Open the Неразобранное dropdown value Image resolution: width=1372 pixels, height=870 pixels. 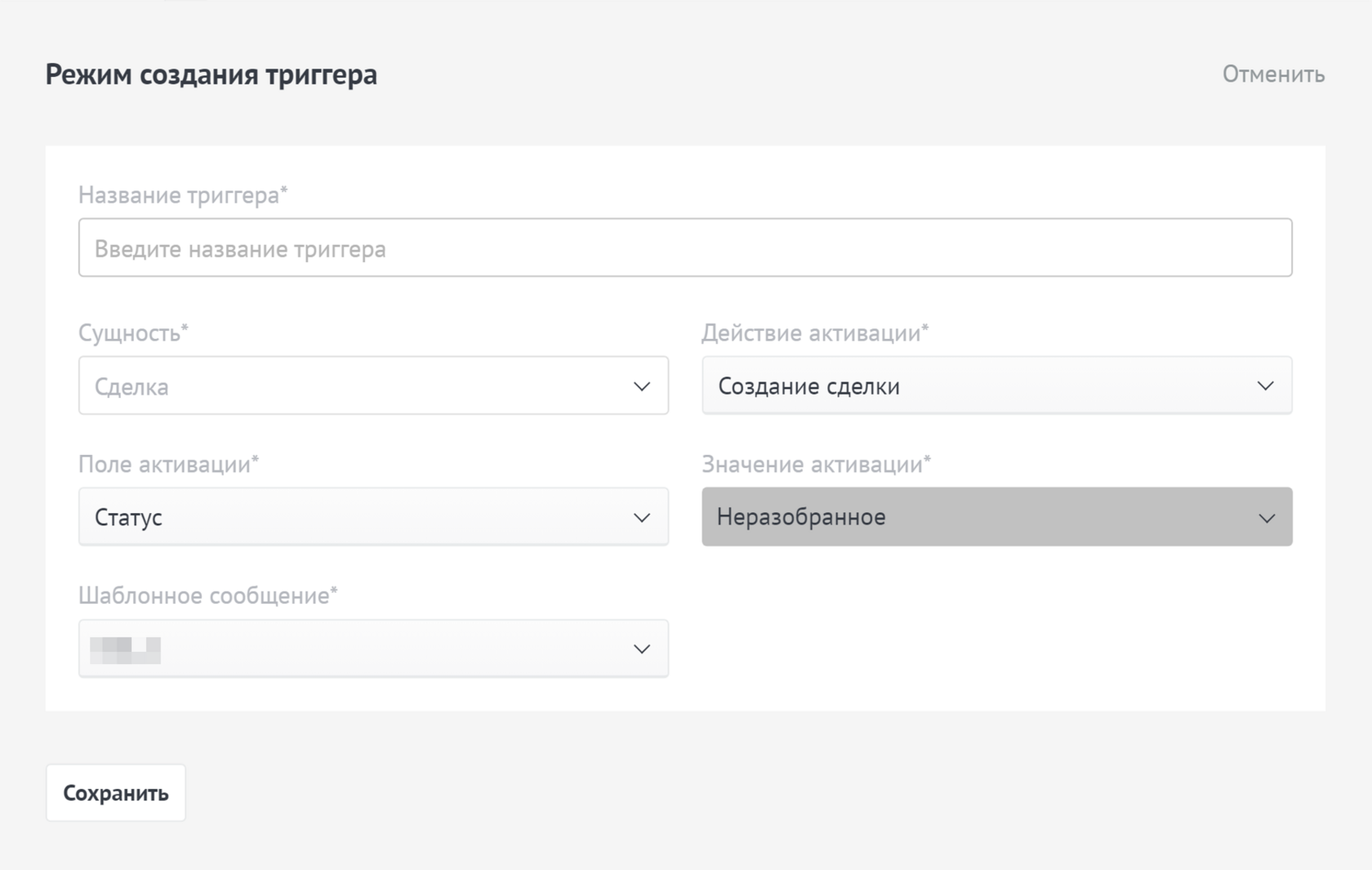pos(801,517)
